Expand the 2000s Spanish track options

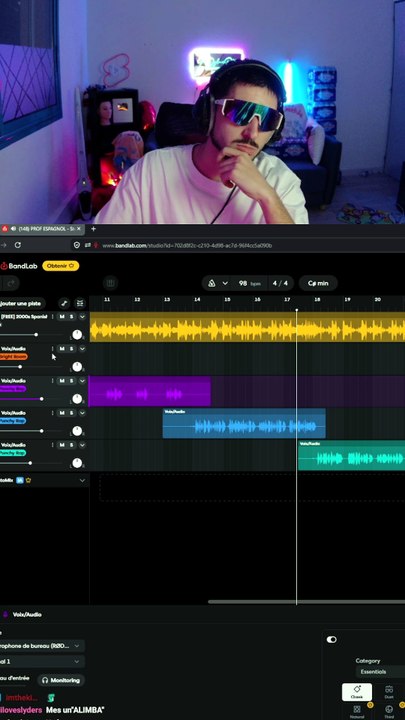point(82,317)
